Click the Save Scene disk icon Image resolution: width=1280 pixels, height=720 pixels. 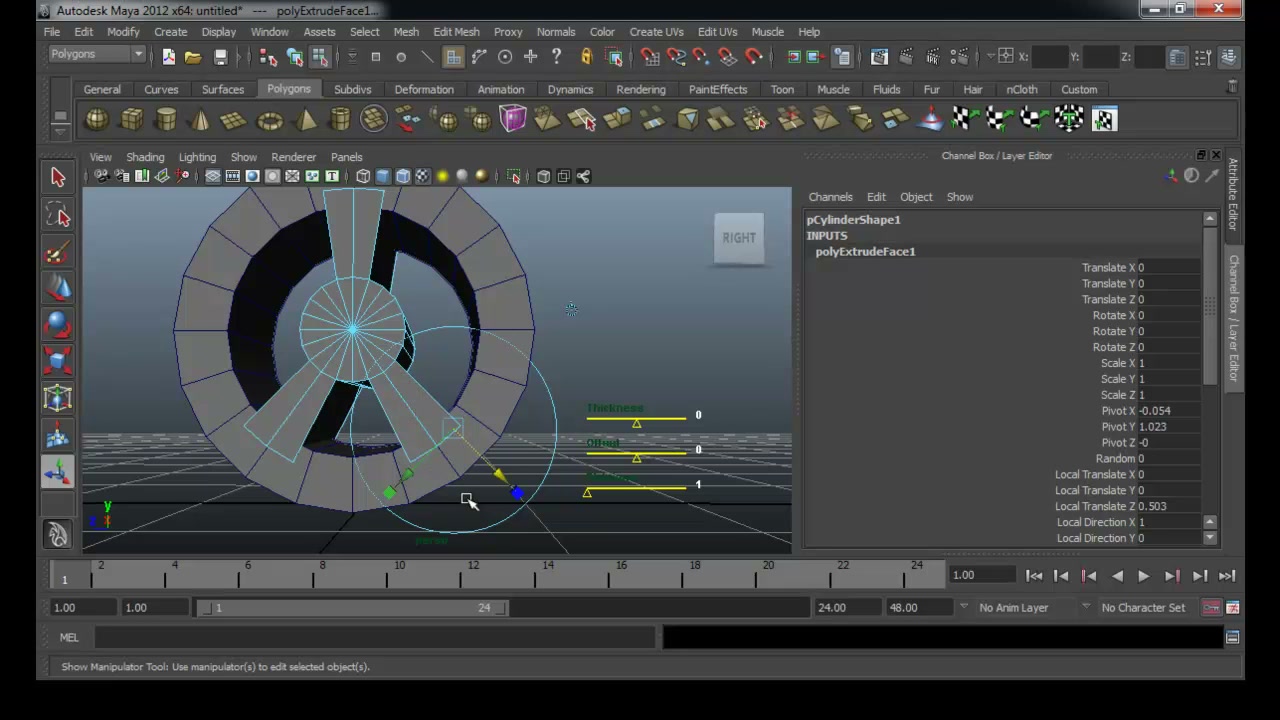point(220,57)
